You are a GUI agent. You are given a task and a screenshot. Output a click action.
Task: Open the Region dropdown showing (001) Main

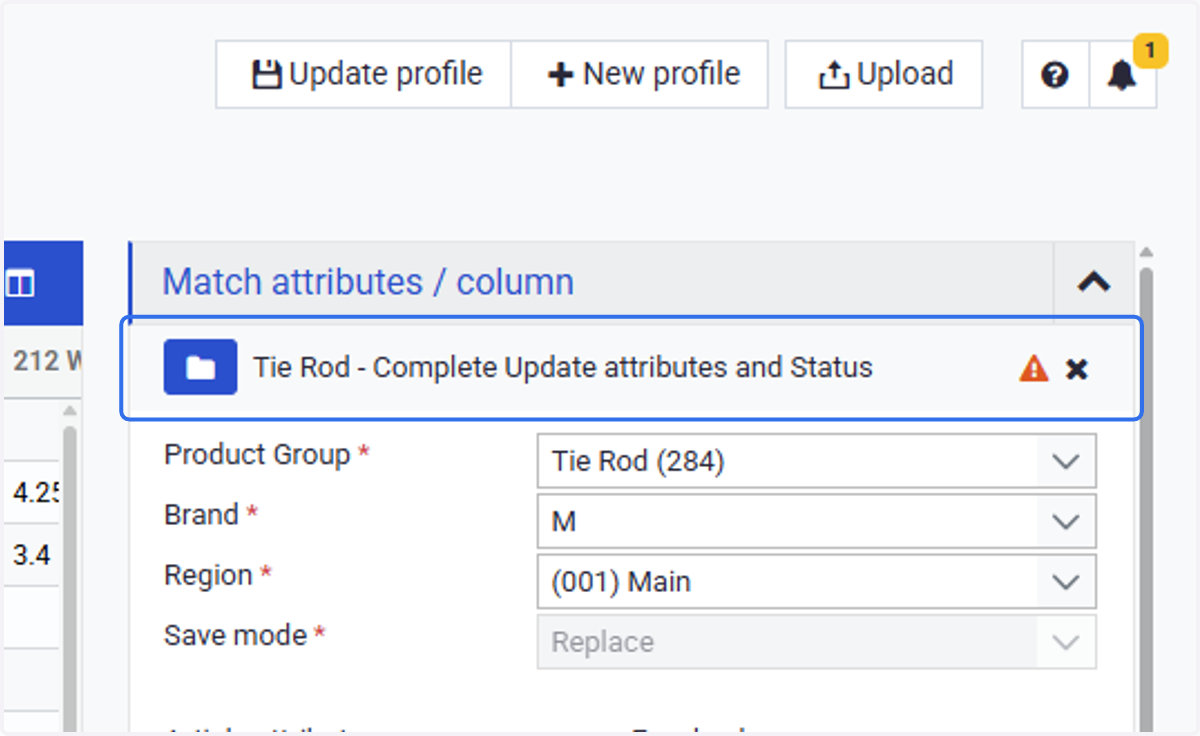click(x=816, y=581)
